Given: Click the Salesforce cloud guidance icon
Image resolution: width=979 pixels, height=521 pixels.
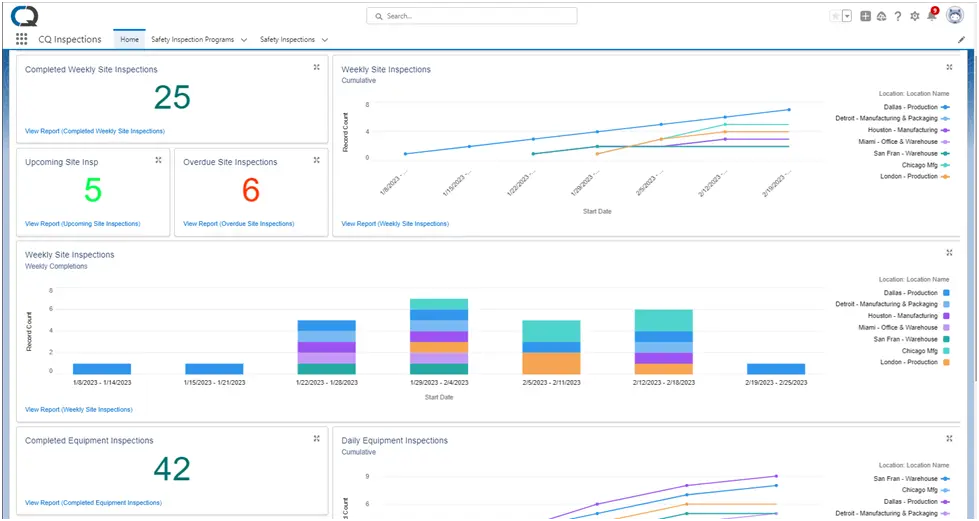Looking at the screenshot, I should (882, 16).
